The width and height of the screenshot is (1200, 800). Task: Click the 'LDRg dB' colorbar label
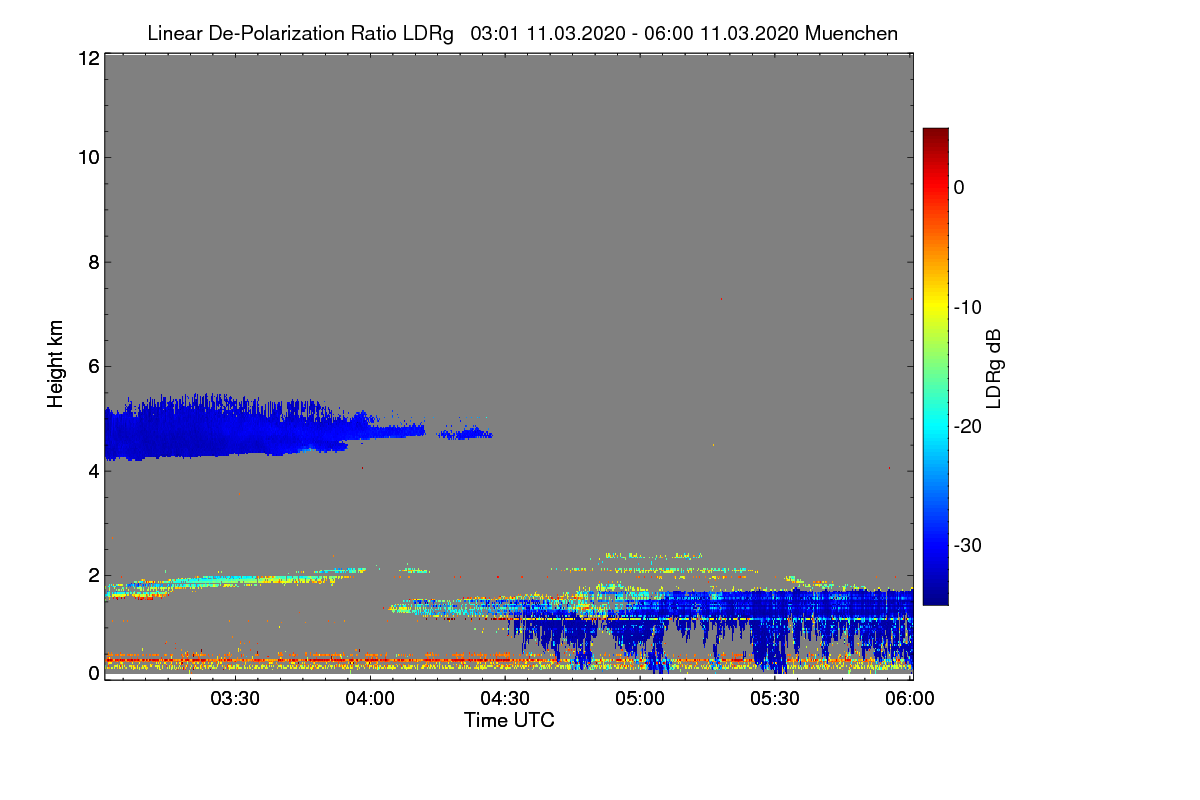point(993,369)
